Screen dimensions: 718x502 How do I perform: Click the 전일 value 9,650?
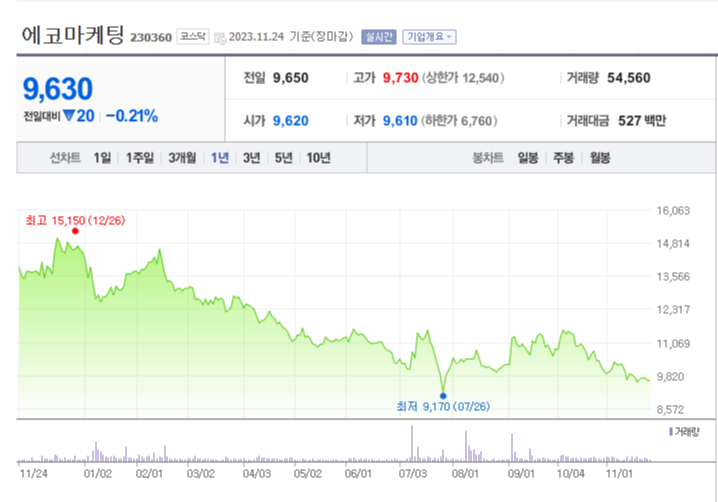[291, 78]
